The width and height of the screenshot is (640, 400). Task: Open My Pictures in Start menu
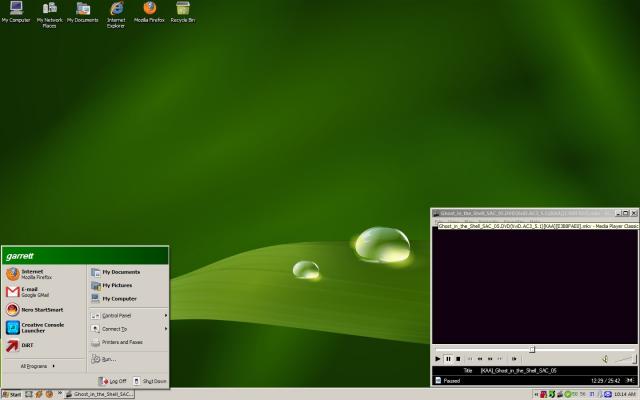(x=128, y=285)
